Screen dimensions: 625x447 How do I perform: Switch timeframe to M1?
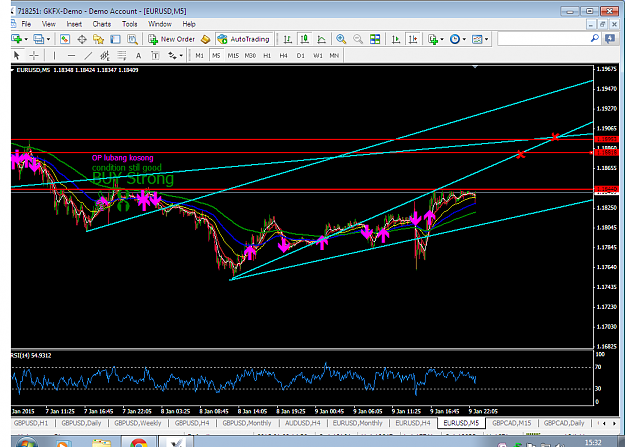point(200,55)
